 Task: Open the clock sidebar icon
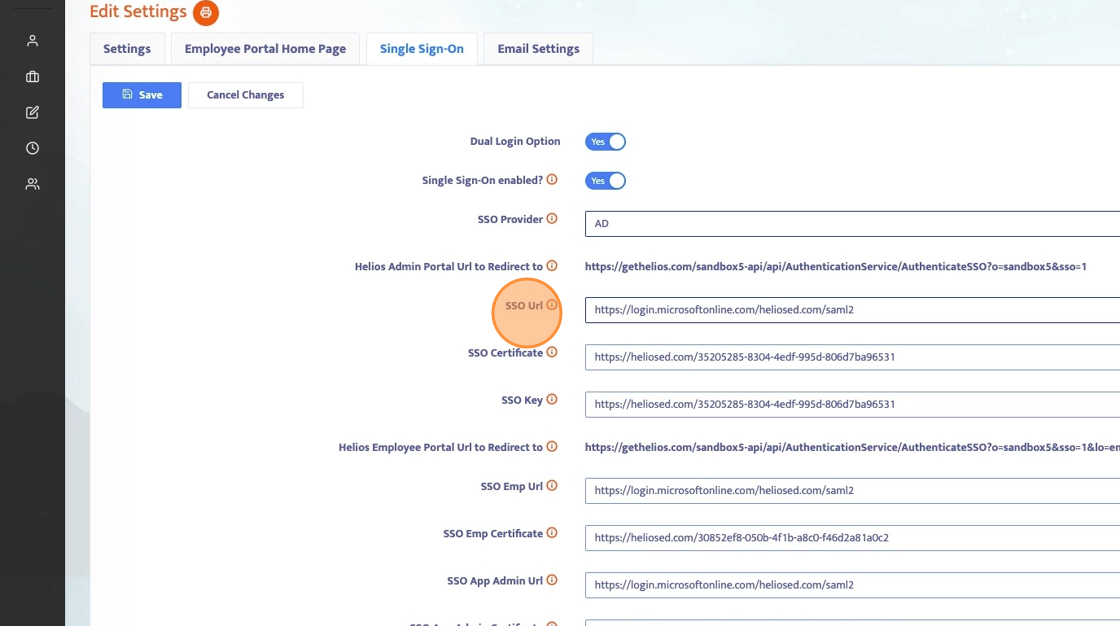coord(32,148)
